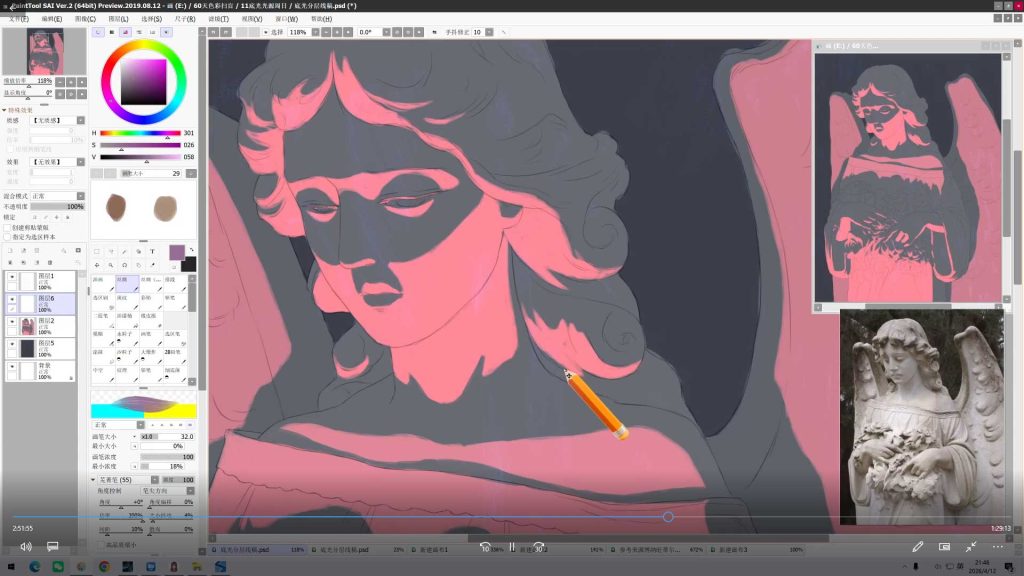Toggle the checkbox below the brush angle sliders

(101, 544)
